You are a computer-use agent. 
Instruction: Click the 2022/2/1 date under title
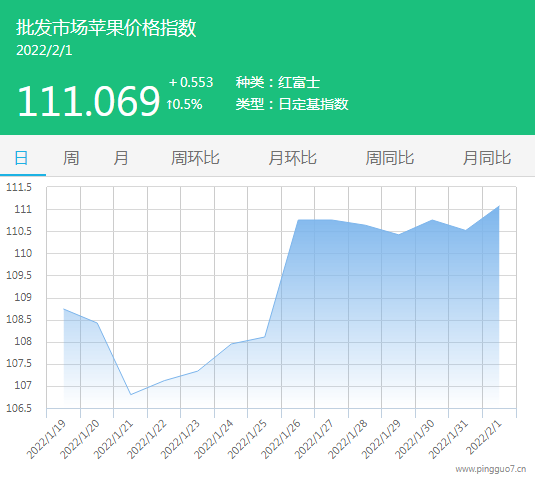44,50
